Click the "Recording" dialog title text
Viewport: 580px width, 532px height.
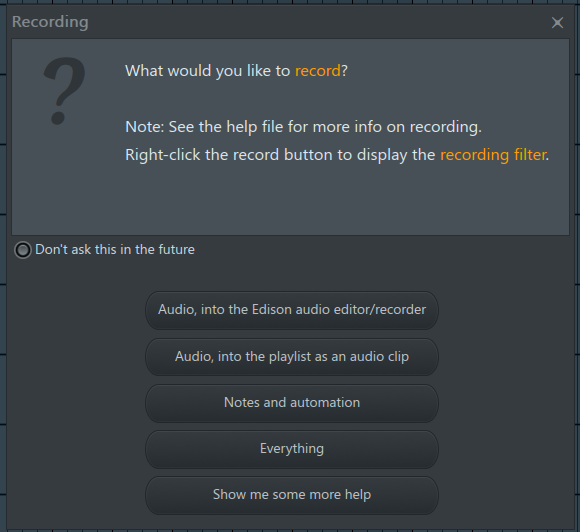click(50, 22)
